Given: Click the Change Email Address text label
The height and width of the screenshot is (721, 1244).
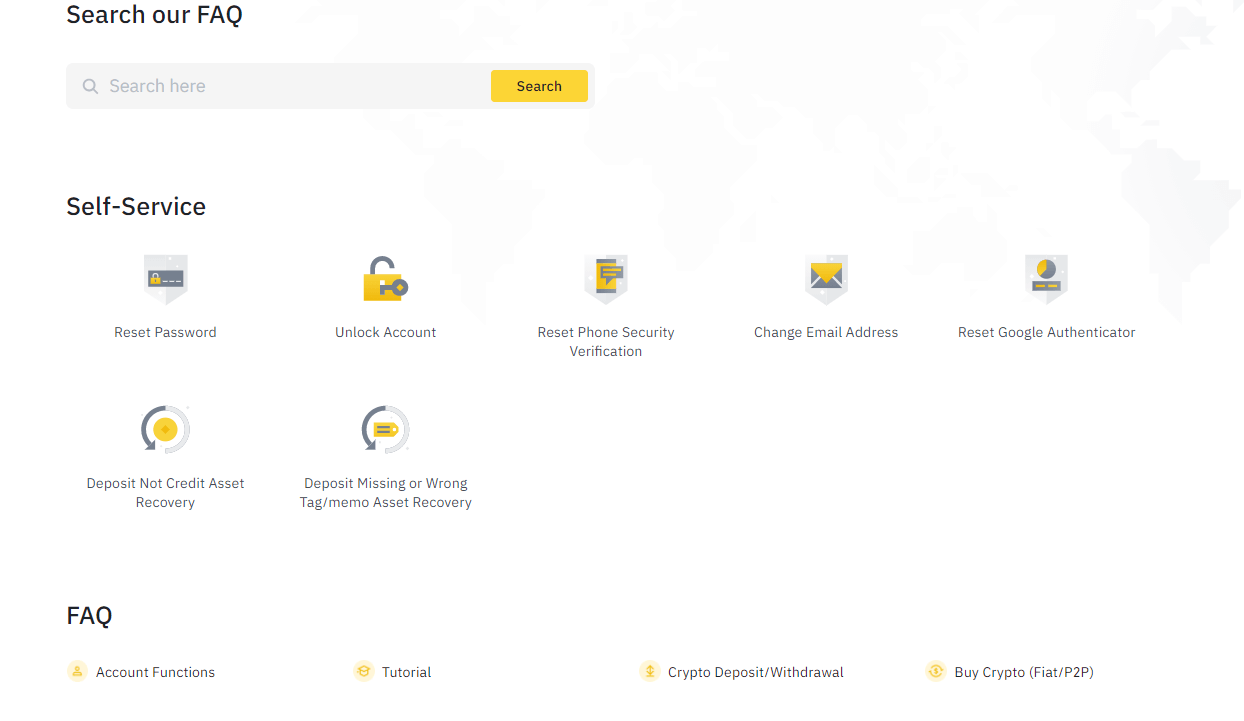Looking at the screenshot, I should [826, 333].
